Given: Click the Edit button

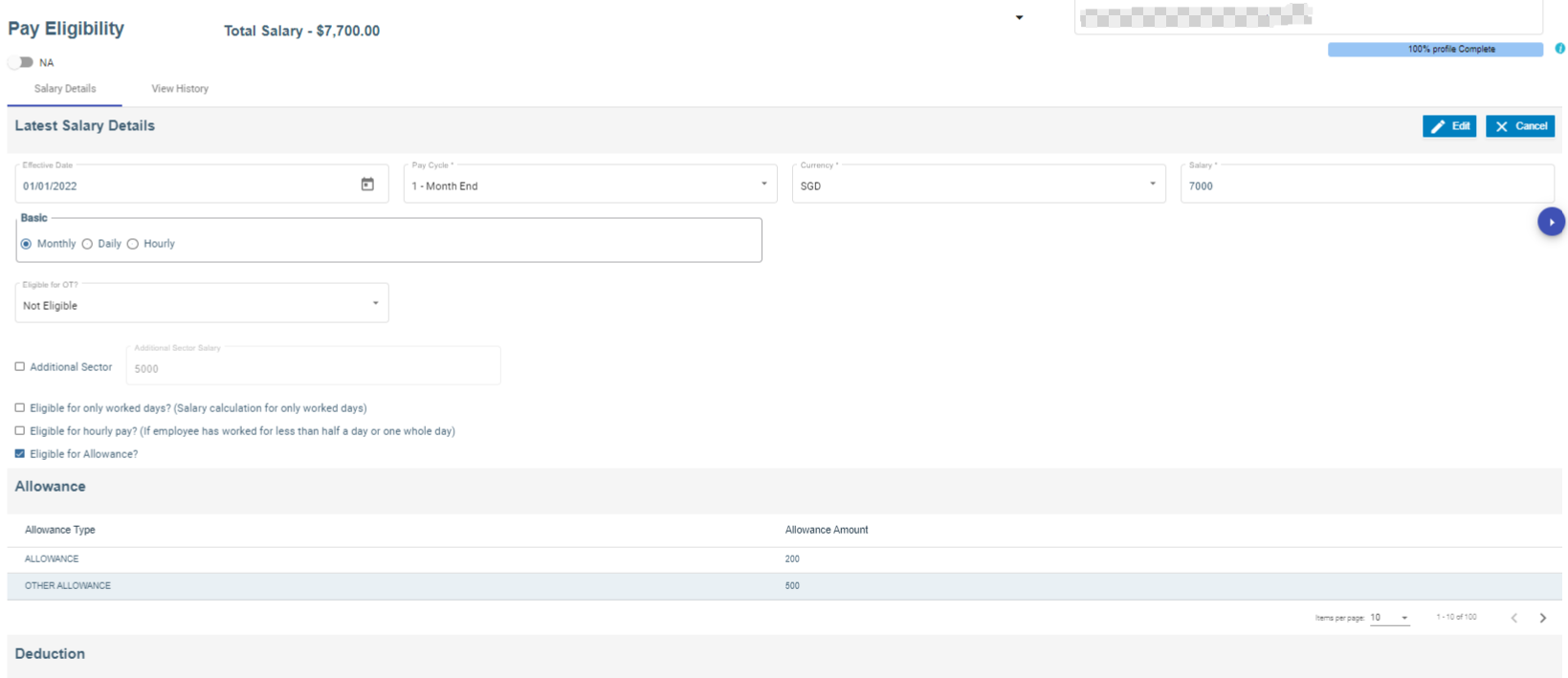Looking at the screenshot, I should tap(1449, 126).
